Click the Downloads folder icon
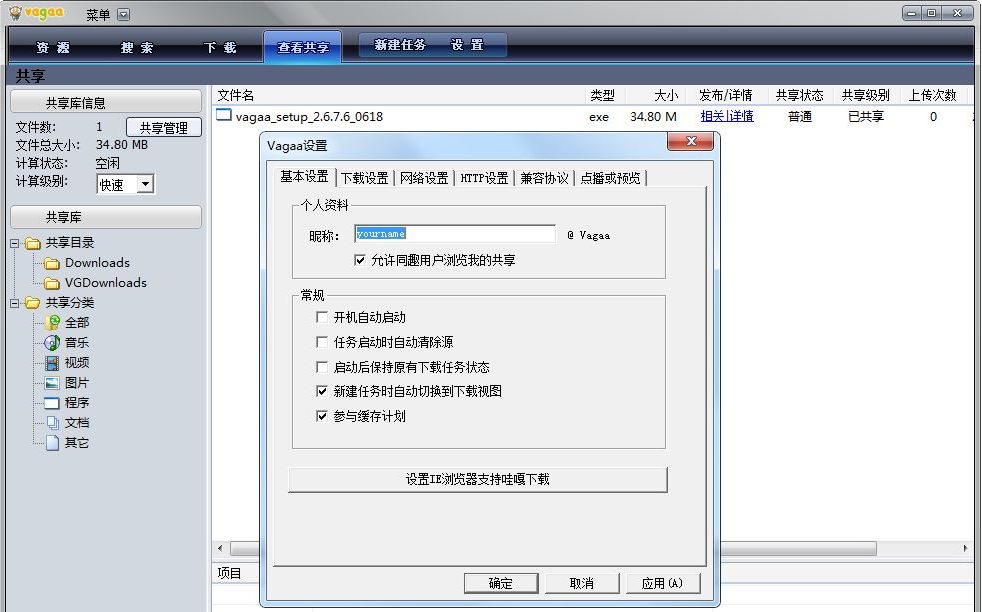Screen dimensions: 982x612 [52, 263]
